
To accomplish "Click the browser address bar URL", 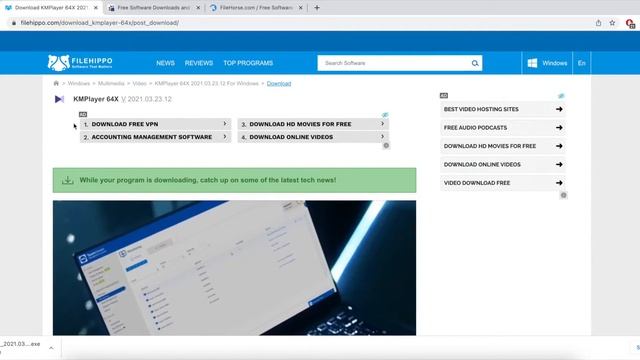I will 100,23.
